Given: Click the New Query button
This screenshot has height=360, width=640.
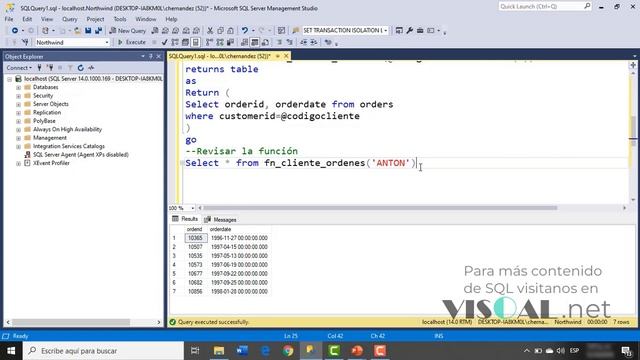Looking at the screenshot, I should point(128,31).
